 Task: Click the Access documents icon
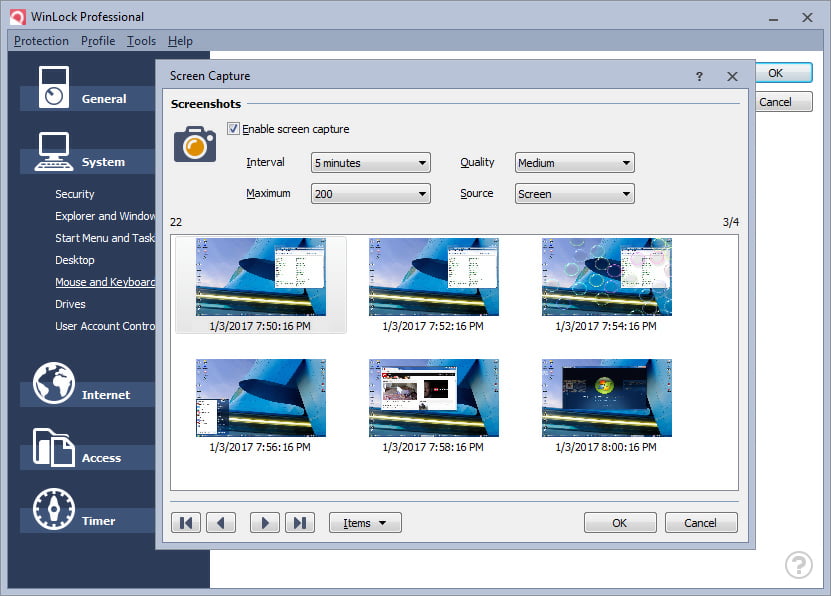(54, 447)
